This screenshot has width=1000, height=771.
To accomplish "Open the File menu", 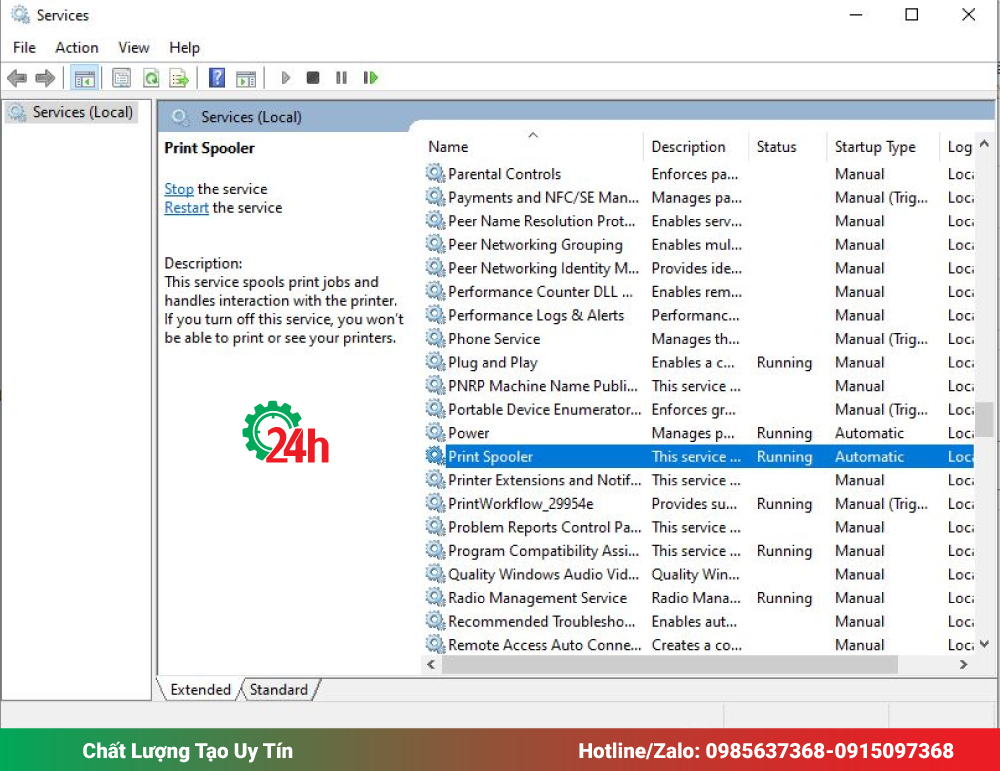I will [x=24, y=48].
